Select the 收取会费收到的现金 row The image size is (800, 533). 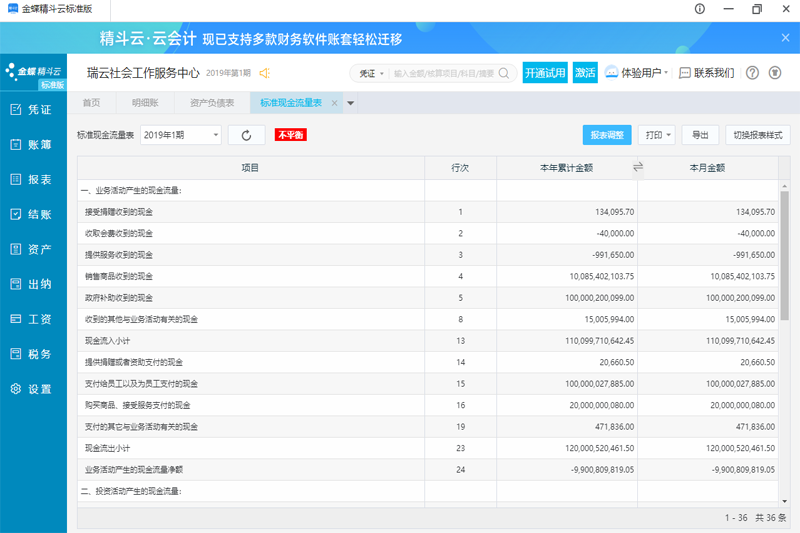428,233
